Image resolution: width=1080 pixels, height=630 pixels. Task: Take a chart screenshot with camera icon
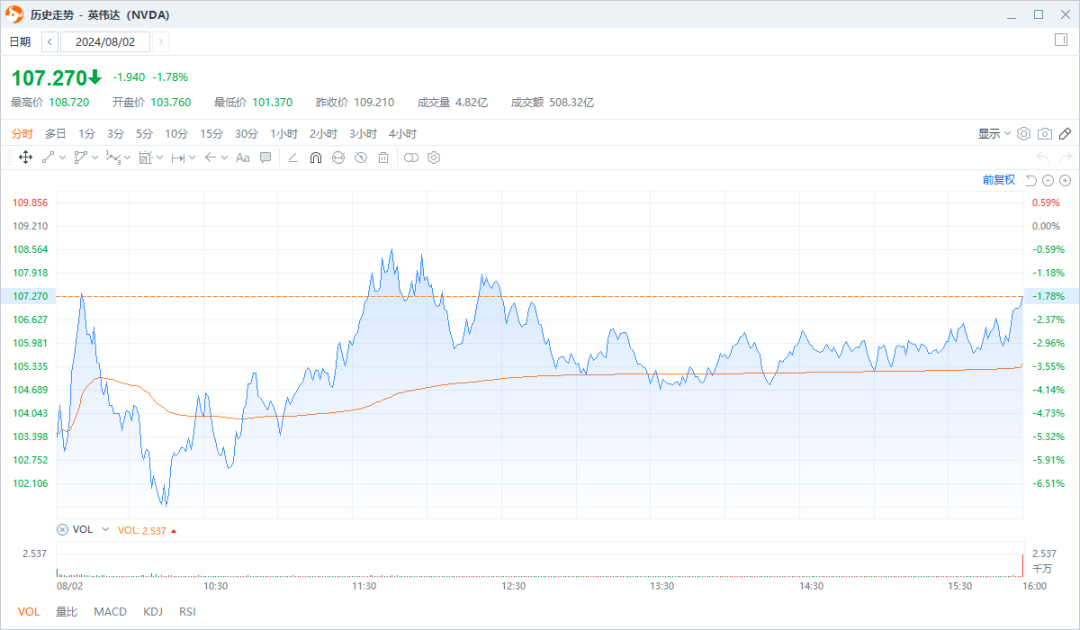pos(1044,134)
